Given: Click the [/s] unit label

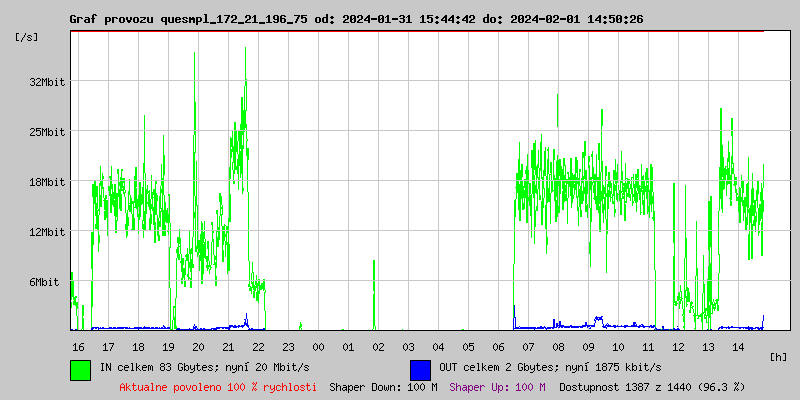Looking at the screenshot, I should [27, 37].
